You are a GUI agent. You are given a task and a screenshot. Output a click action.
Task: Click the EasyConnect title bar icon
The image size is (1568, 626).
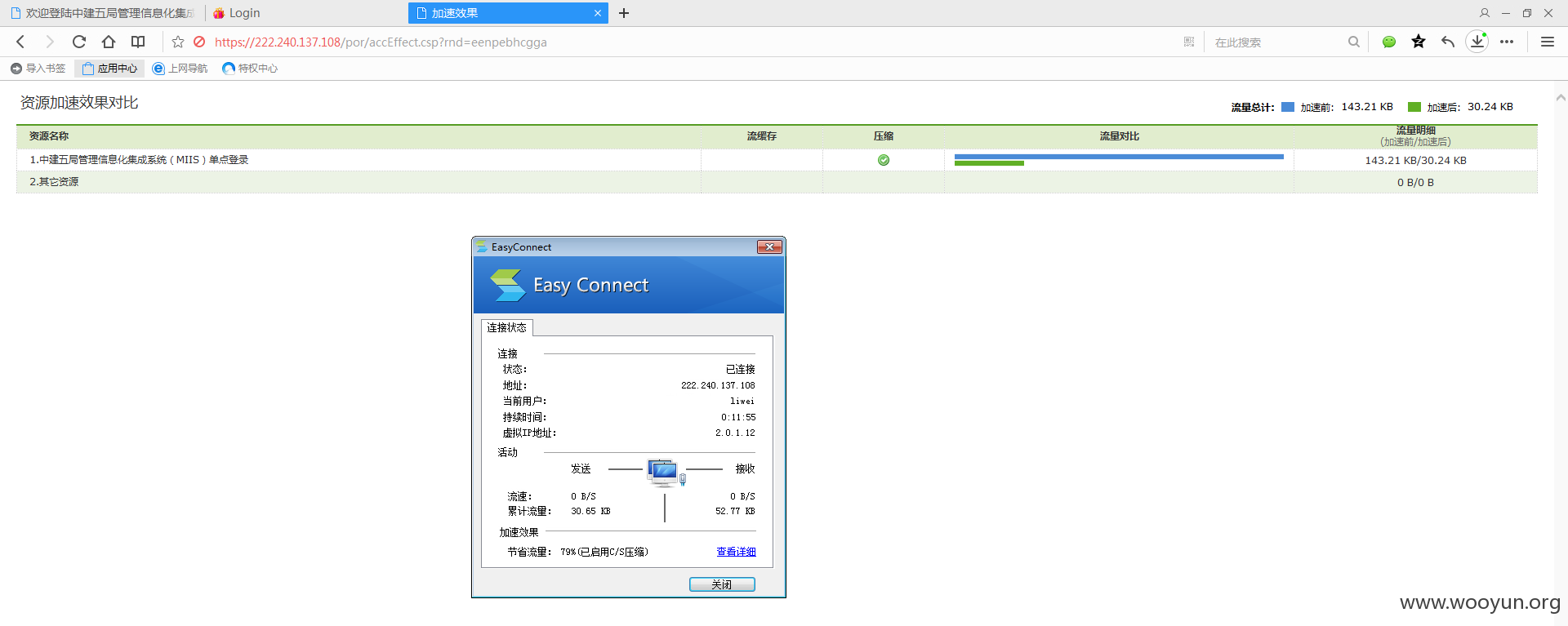point(482,246)
